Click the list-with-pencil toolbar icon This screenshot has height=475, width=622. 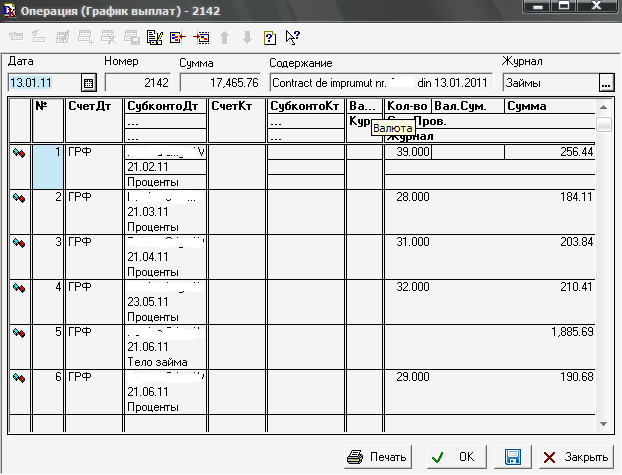(155, 39)
